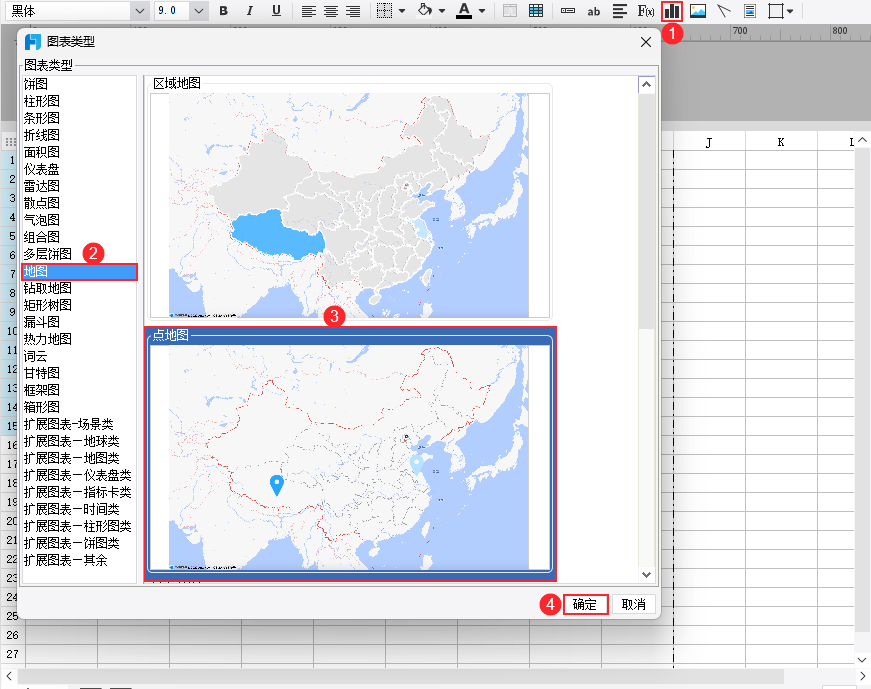The height and width of the screenshot is (689, 871).
Task: Click the small widget icon left of ab
Action: (568, 11)
